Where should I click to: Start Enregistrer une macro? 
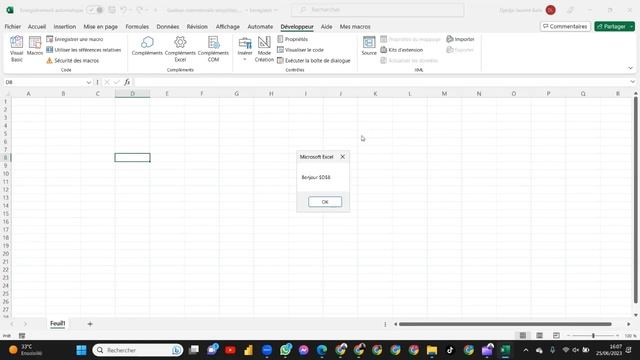coord(75,39)
